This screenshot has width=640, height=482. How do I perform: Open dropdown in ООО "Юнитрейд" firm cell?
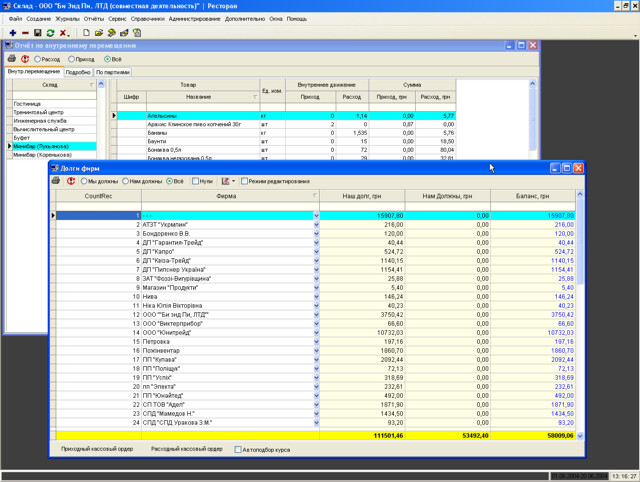[316, 331]
